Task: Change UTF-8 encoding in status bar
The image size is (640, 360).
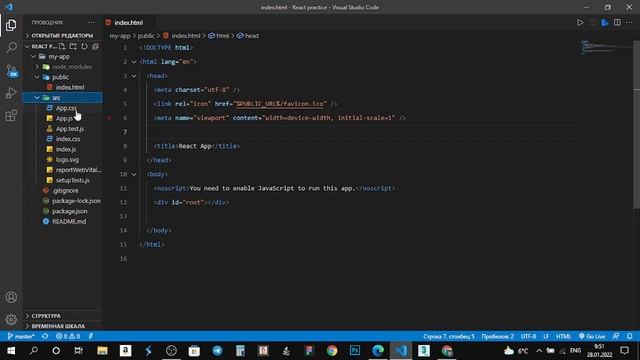Action: tap(528, 336)
